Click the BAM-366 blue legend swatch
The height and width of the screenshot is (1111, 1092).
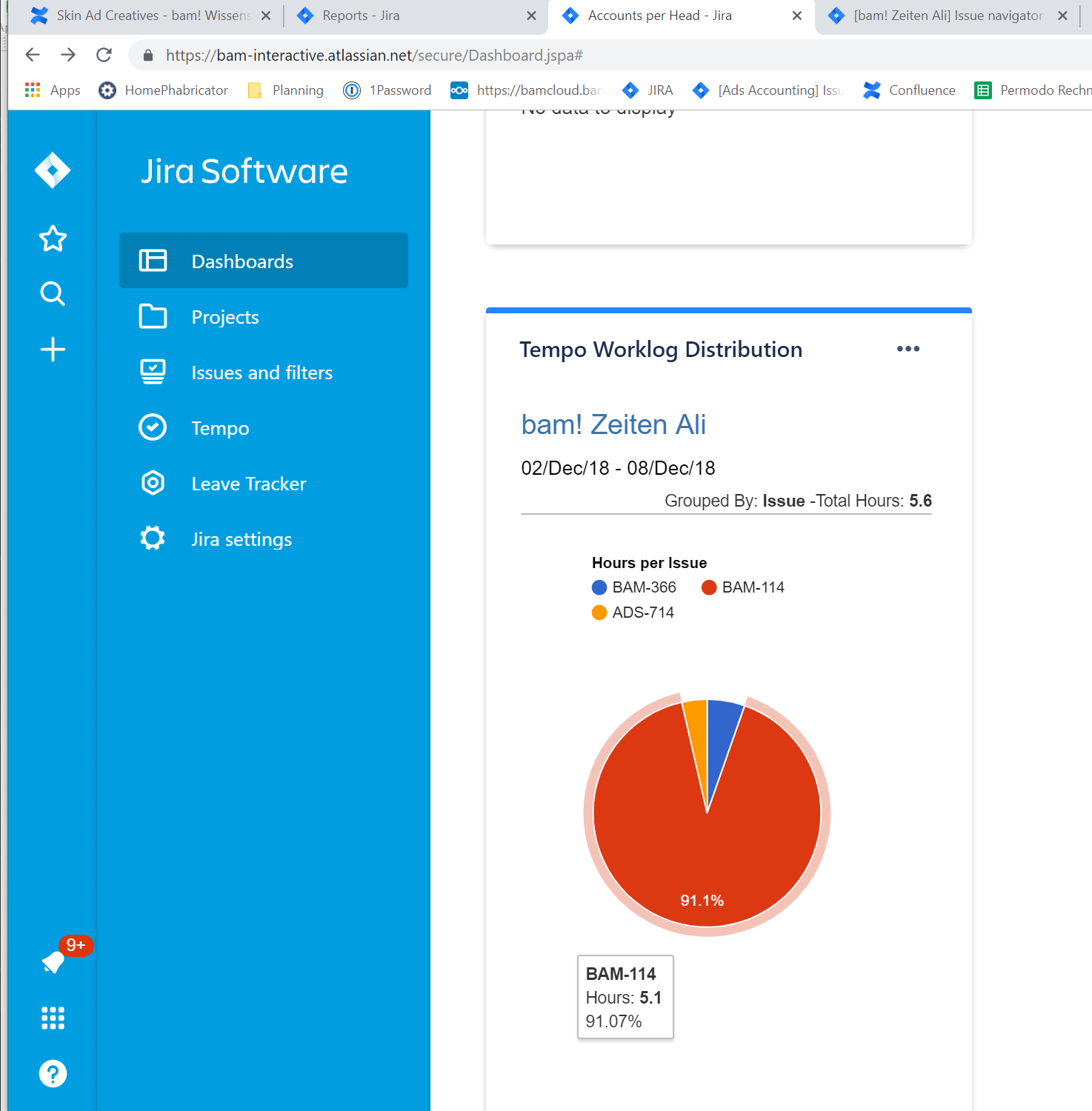[x=599, y=587]
